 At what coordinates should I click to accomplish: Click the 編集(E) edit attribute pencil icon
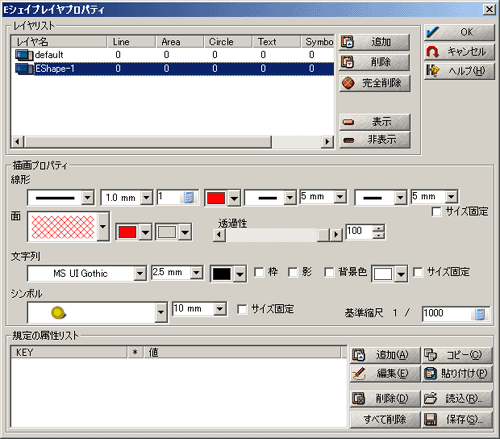click(359, 374)
